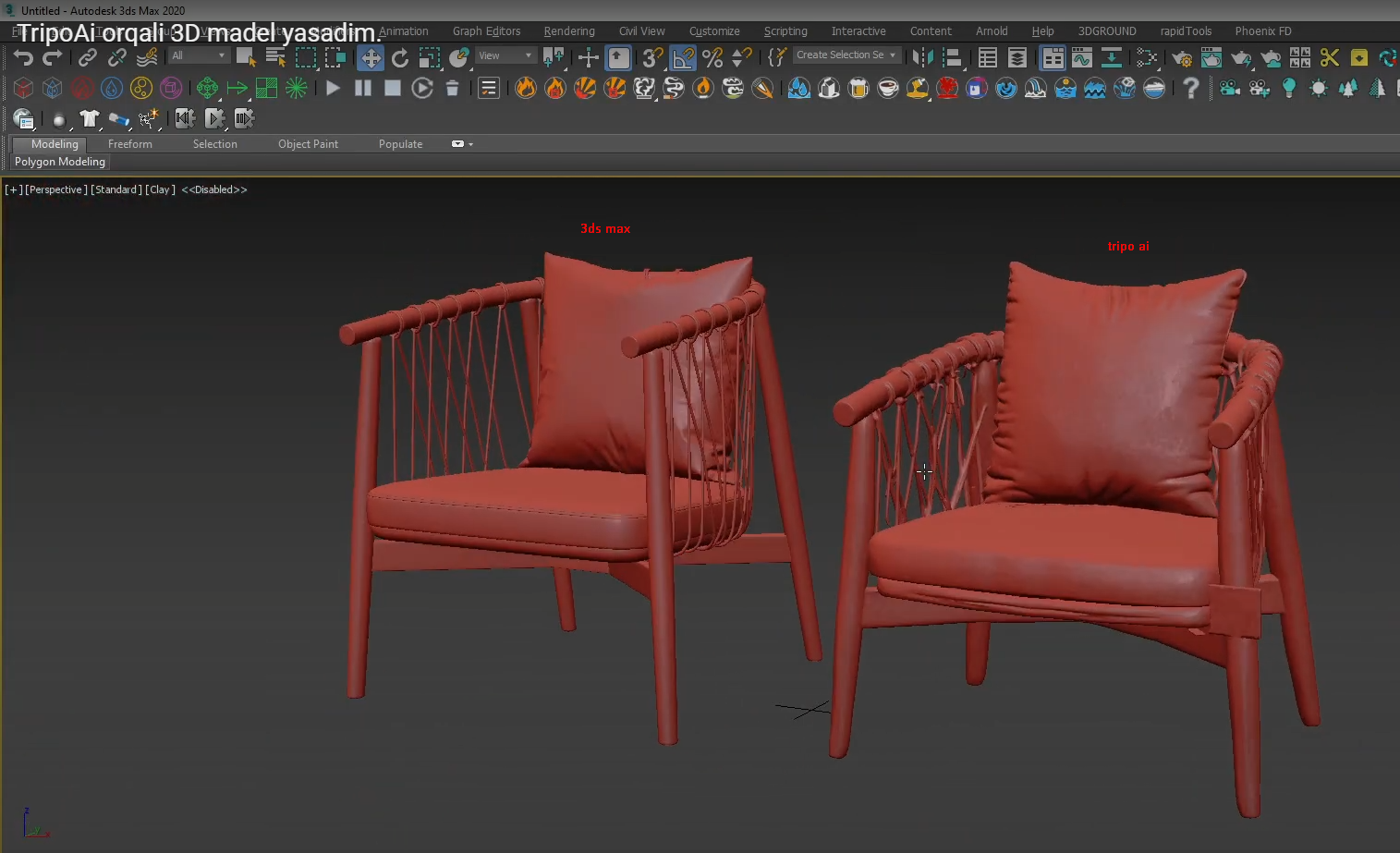Click the trash can delete cache icon

pyautogui.click(x=452, y=88)
